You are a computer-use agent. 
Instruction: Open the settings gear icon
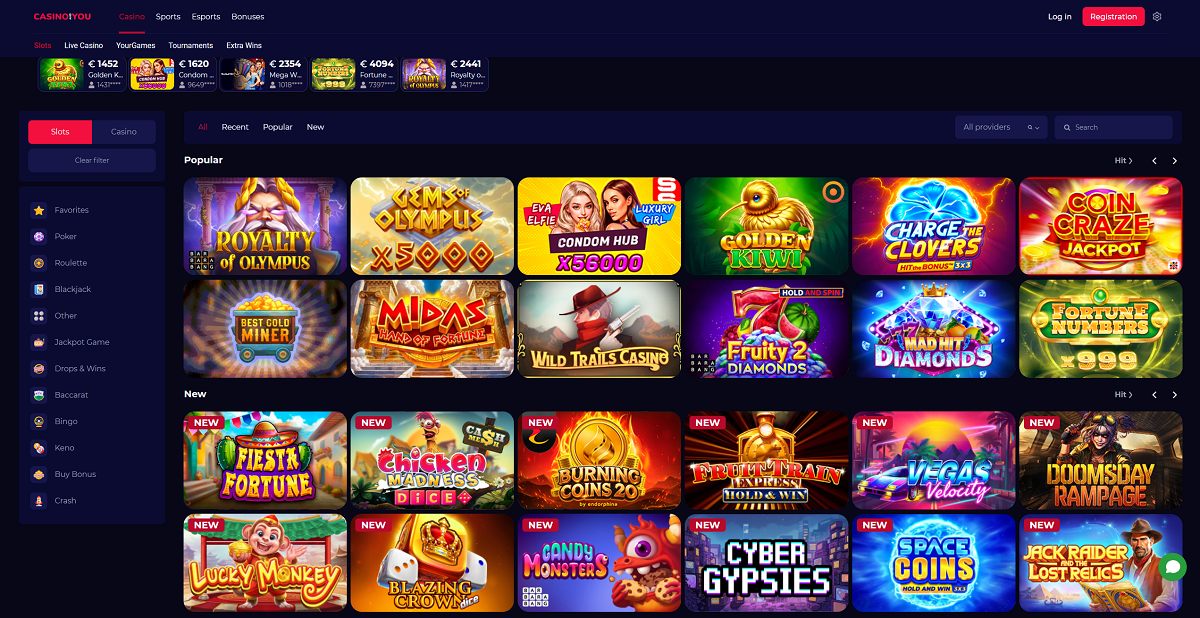coord(1157,16)
